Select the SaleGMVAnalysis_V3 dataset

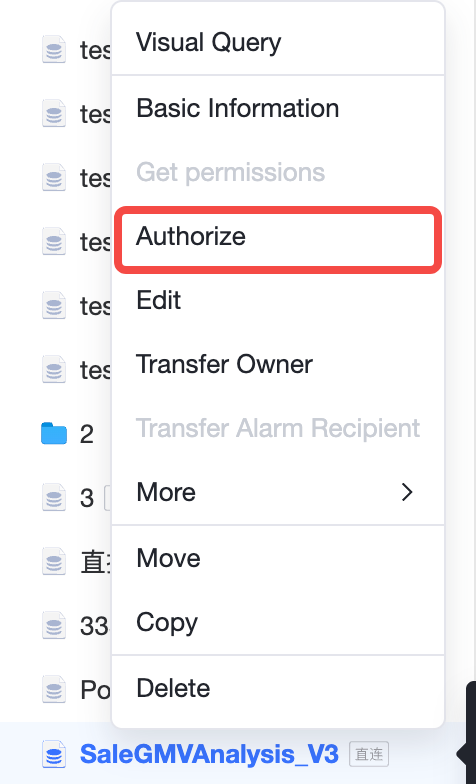click(x=209, y=754)
